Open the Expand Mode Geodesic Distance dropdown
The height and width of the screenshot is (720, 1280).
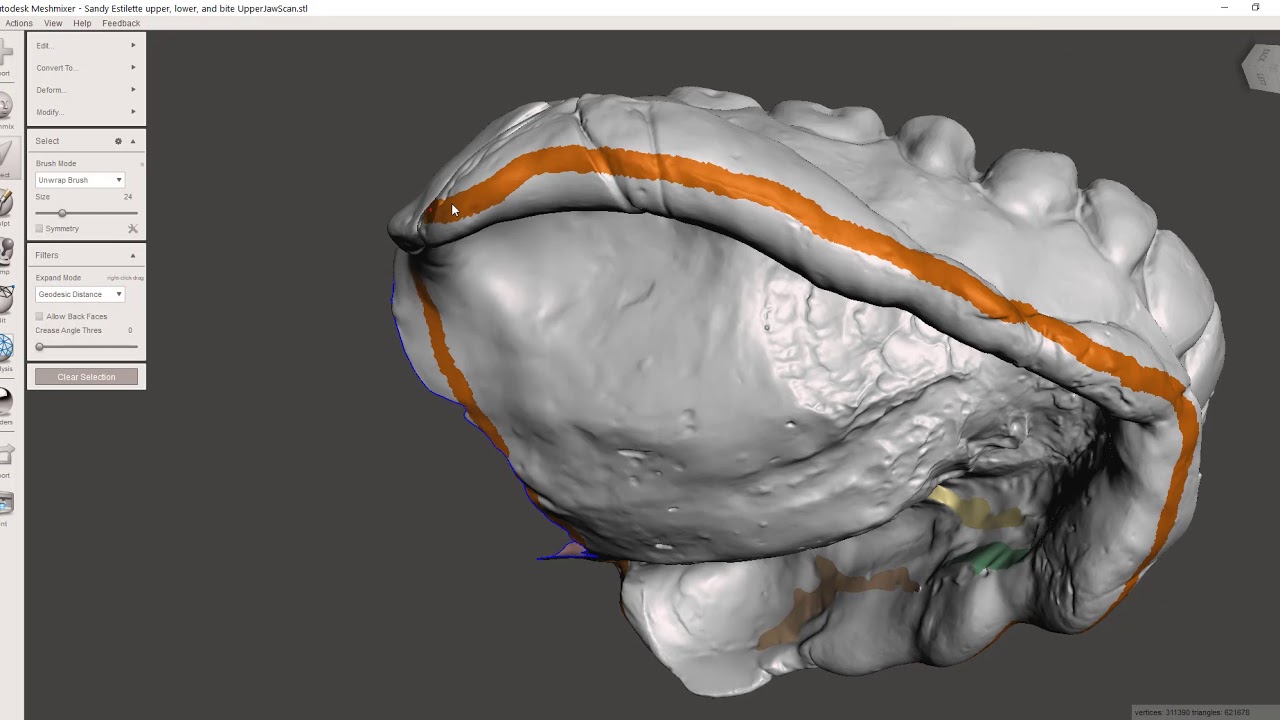coord(80,294)
